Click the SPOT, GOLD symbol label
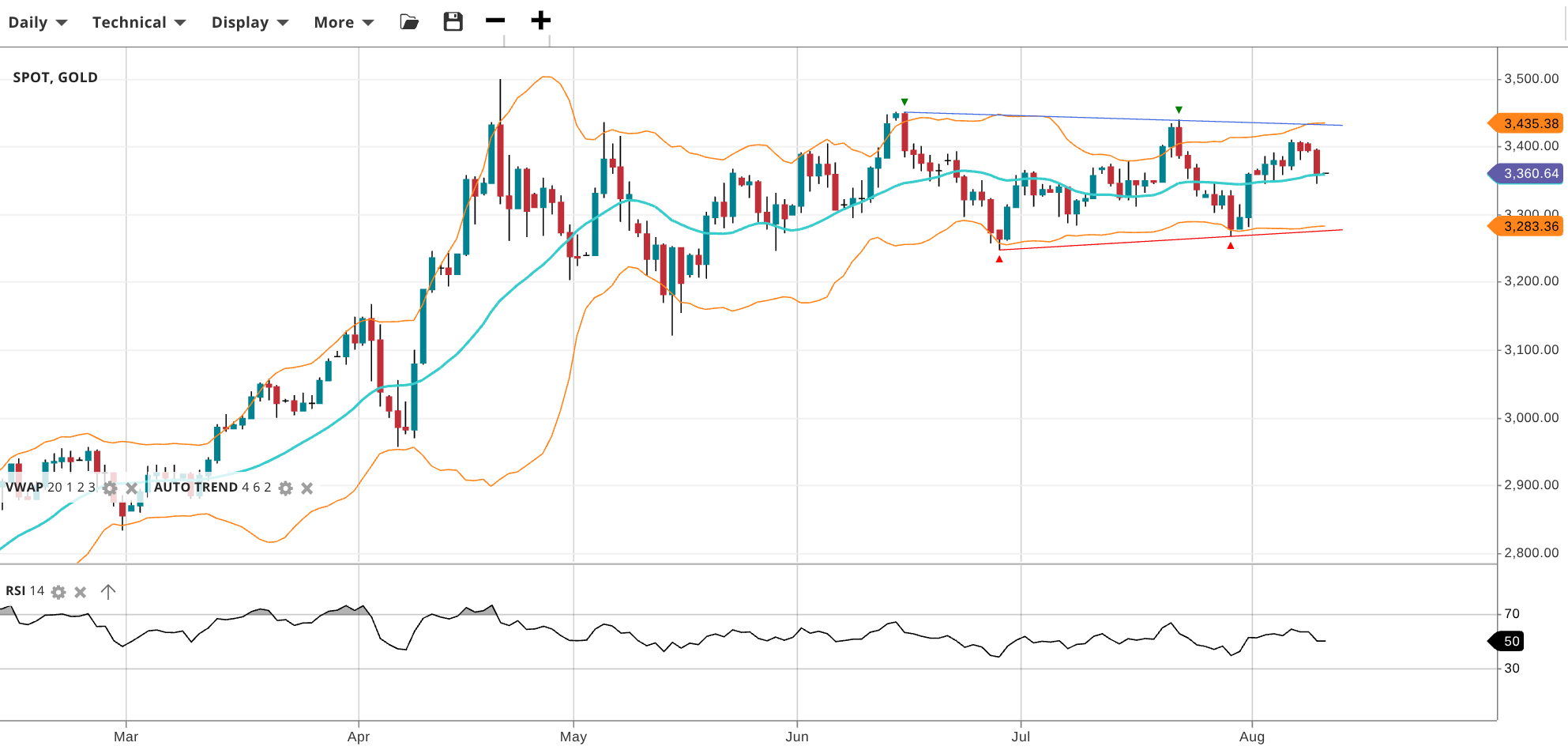1568x750 pixels. 55,77
